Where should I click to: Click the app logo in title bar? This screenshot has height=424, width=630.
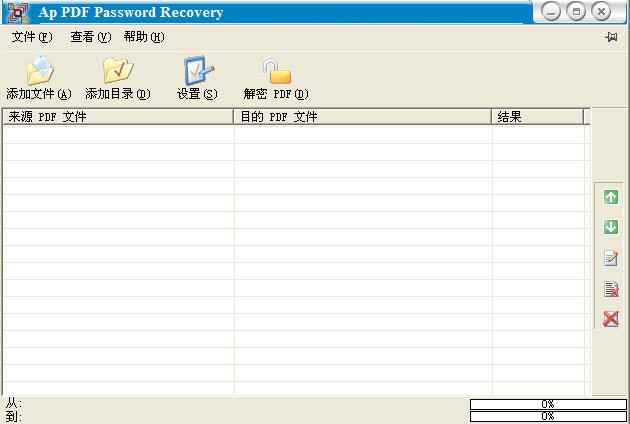(17, 12)
